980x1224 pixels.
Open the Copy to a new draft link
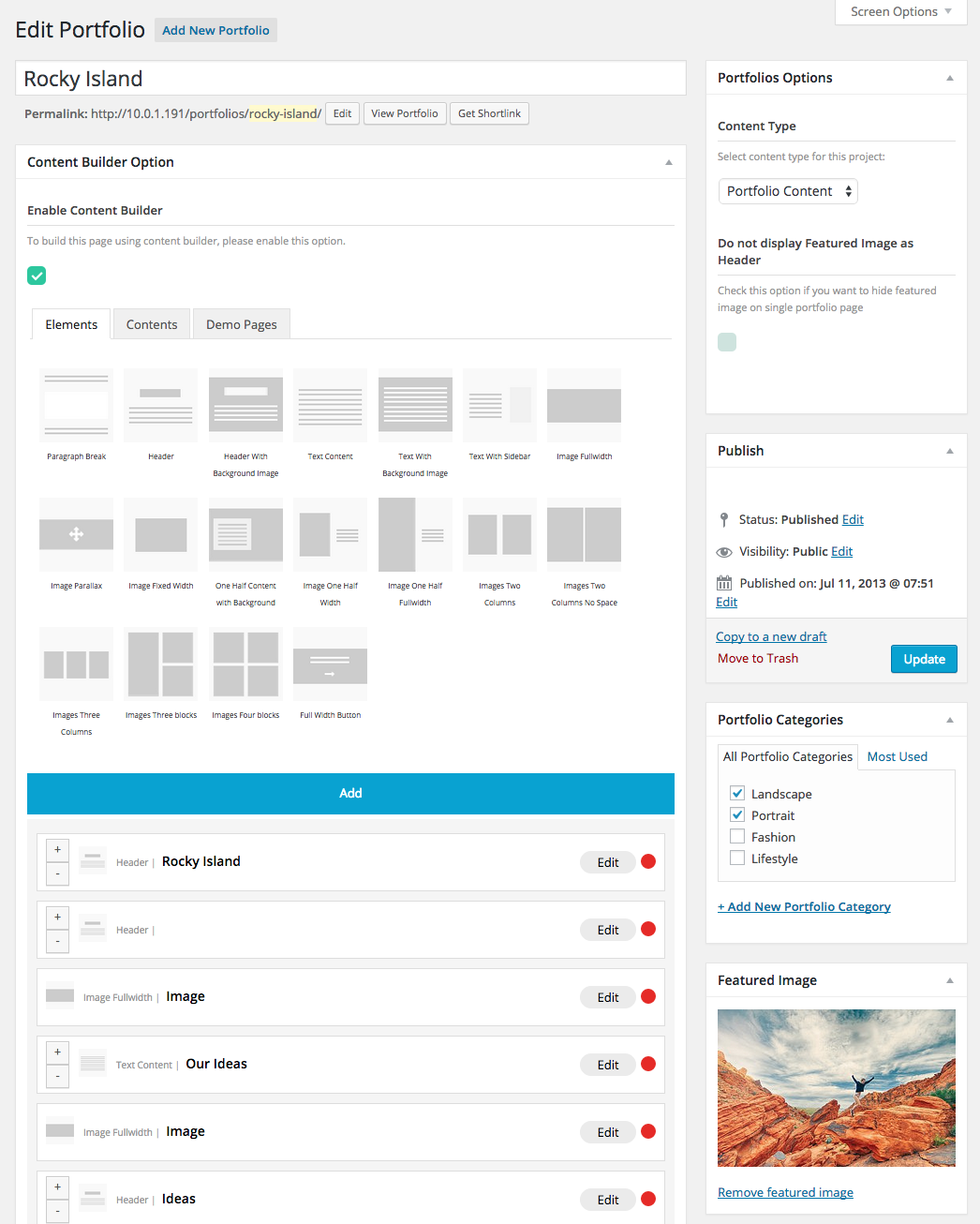click(771, 635)
